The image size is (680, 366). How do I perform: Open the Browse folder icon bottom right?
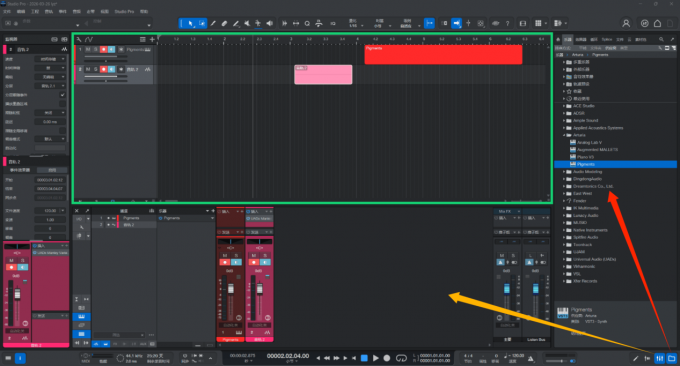point(671,358)
